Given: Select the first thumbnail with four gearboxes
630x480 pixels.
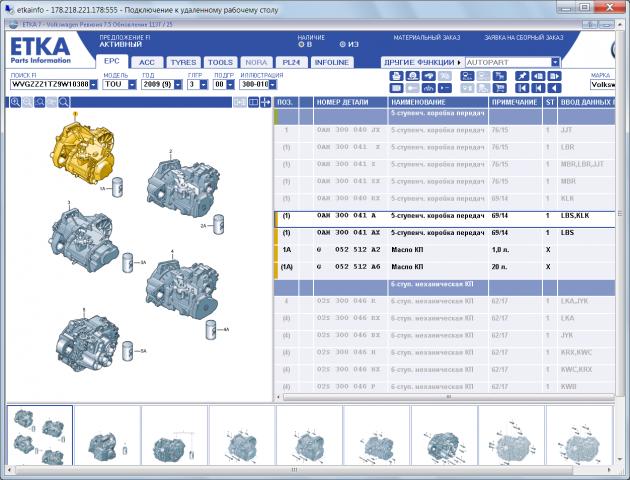Looking at the screenshot, I should (39, 435).
